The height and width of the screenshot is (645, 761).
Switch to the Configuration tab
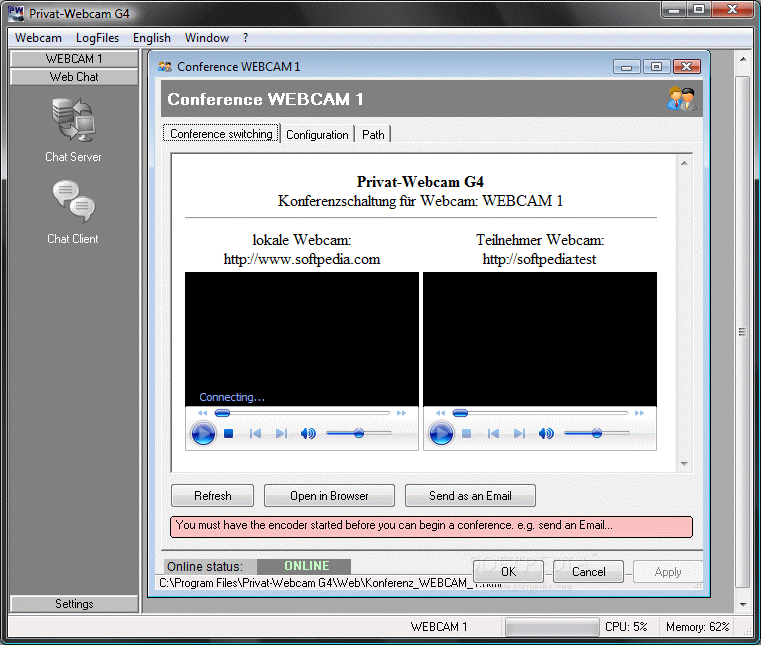click(x=317, y=134)
